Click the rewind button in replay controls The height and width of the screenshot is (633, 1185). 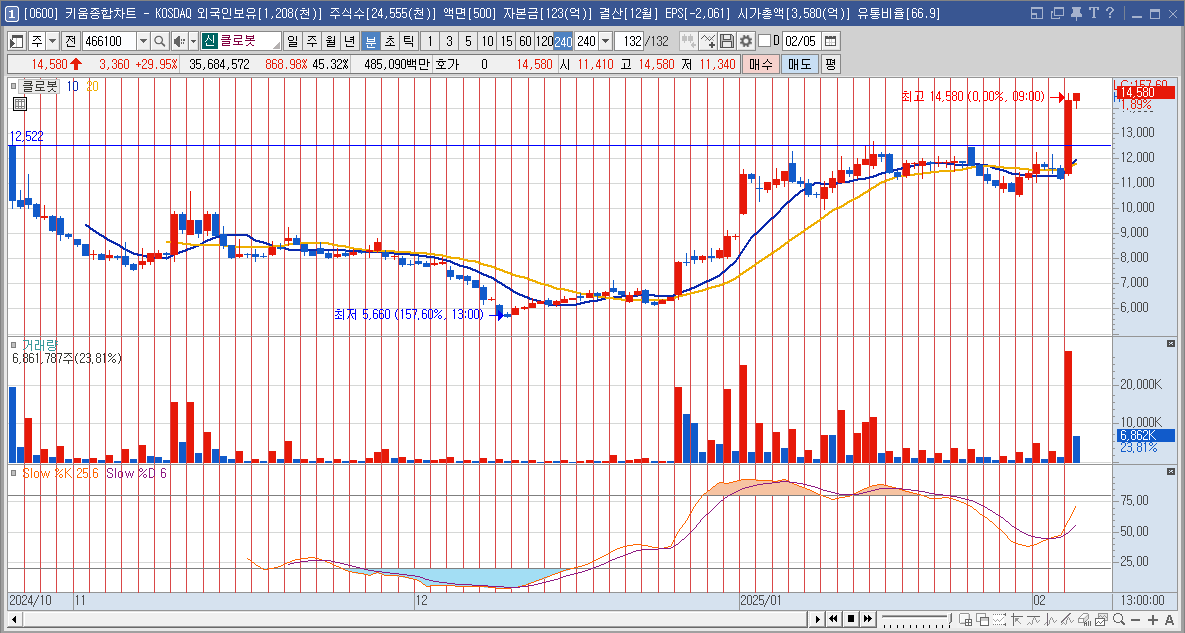pos(834,619)
